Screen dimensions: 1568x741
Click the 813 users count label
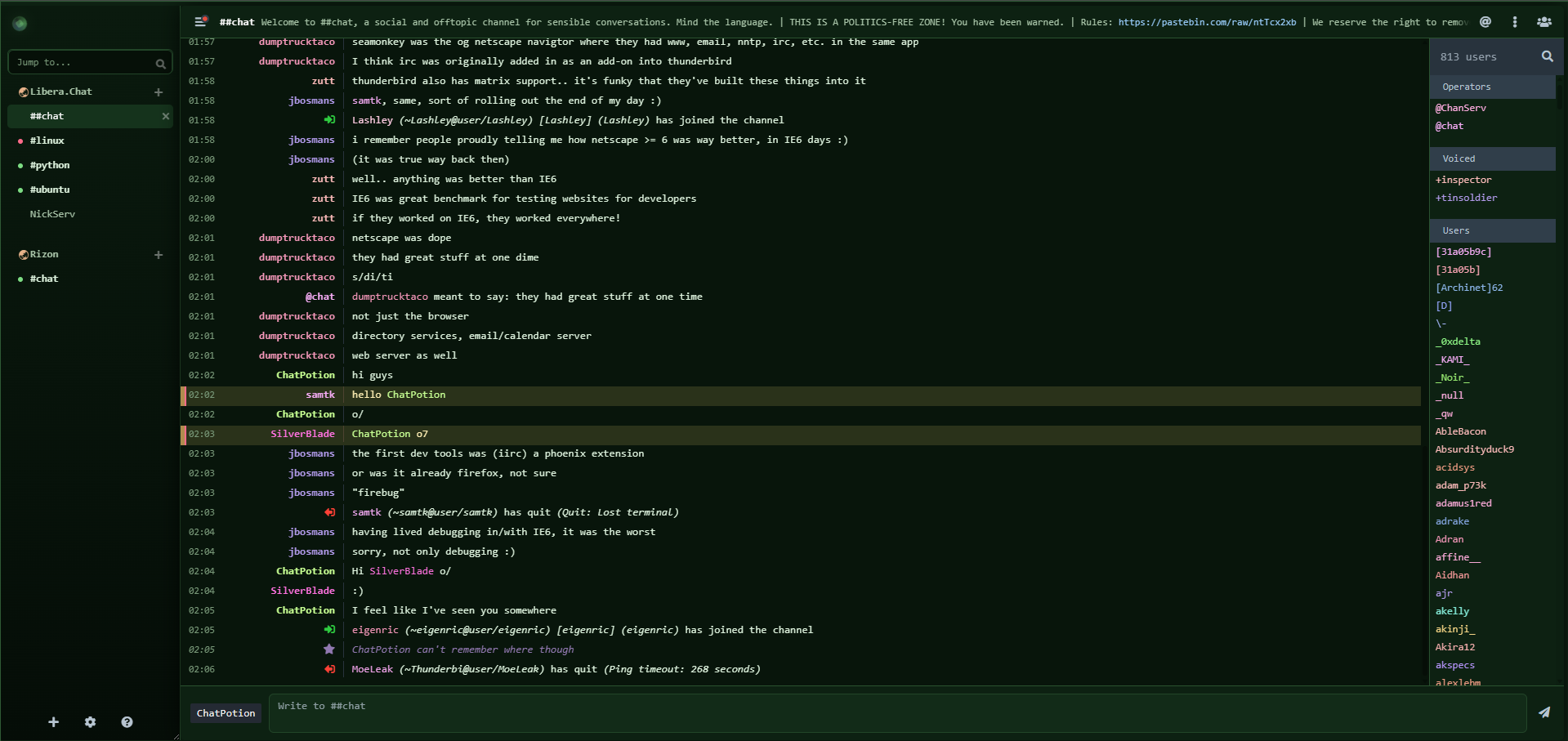click(x=1468, y=57)
